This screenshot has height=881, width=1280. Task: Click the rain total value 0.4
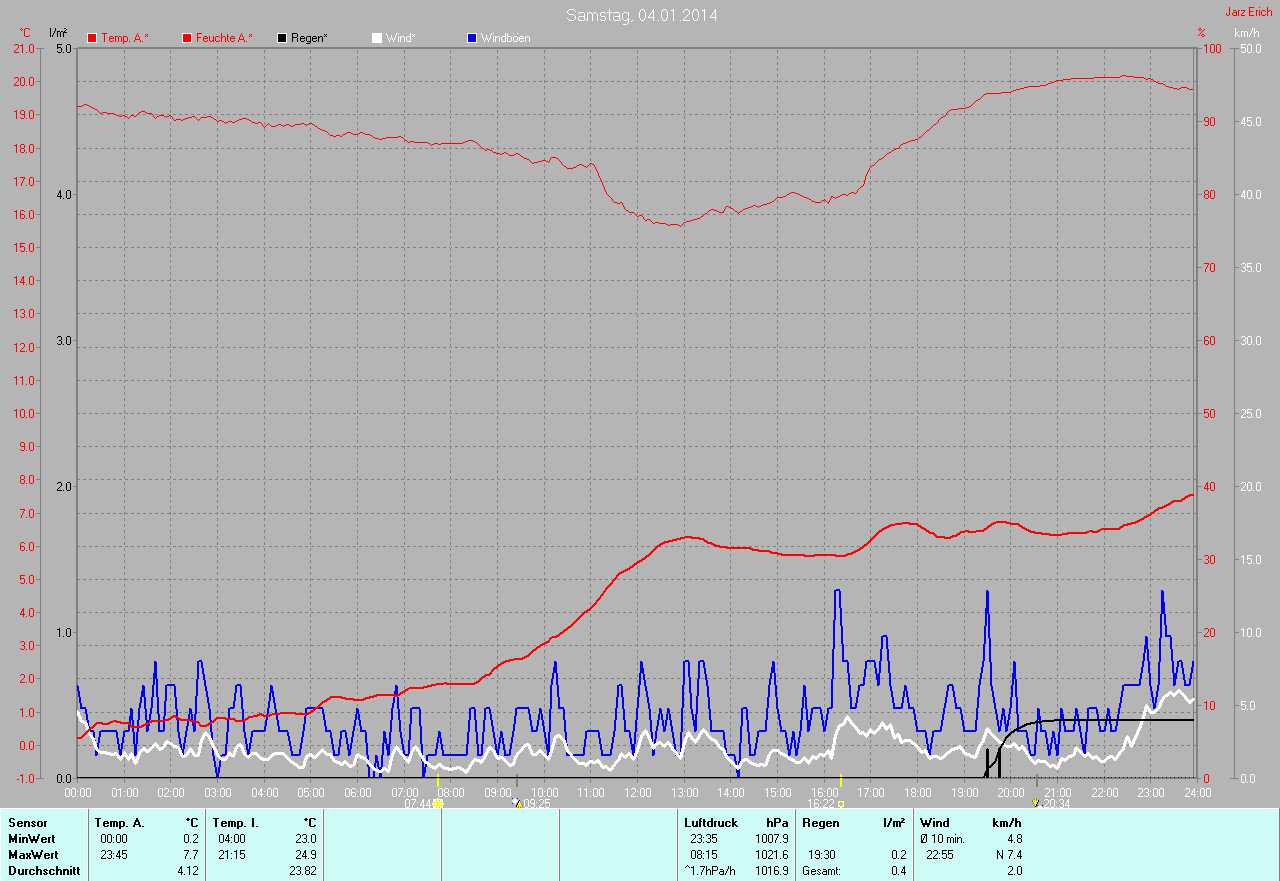pyautogui.click(x=898, y=870)
